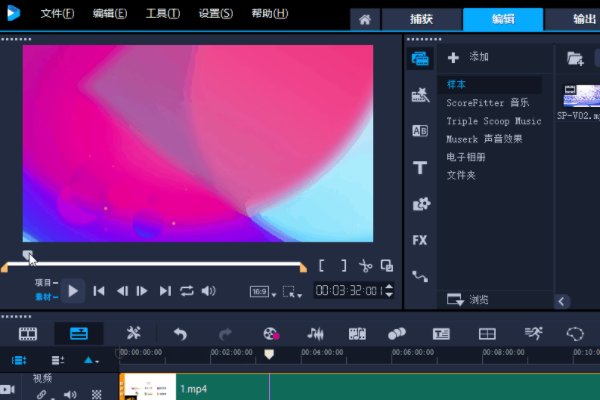Viewport: 600px width, 400px height.
Task: Open the Sound Mixer
Action: point(316,334)
